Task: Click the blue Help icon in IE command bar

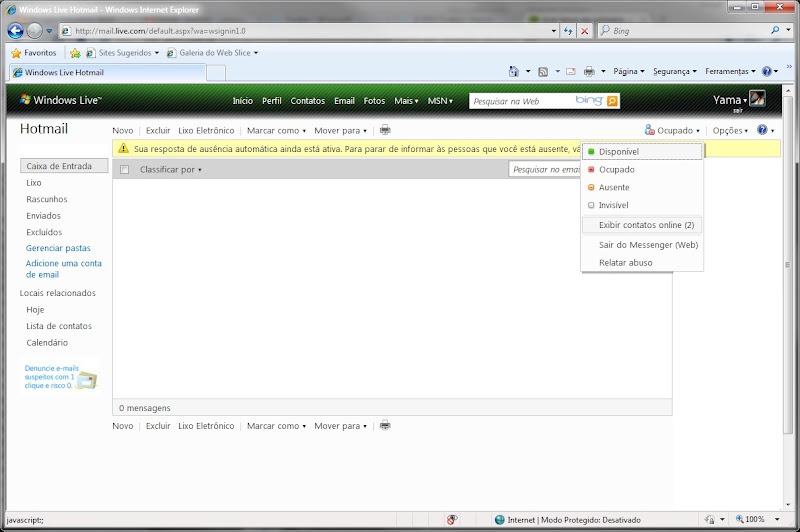Action: tap(766, 71)
